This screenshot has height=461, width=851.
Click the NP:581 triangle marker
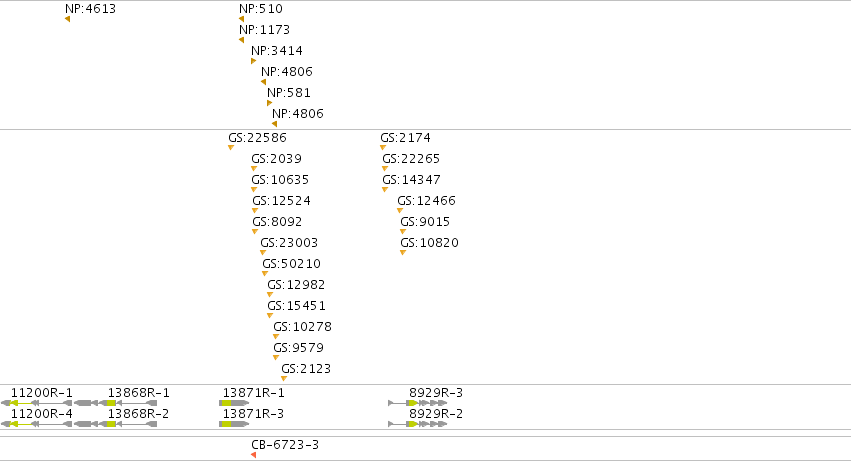click(269, 103)
